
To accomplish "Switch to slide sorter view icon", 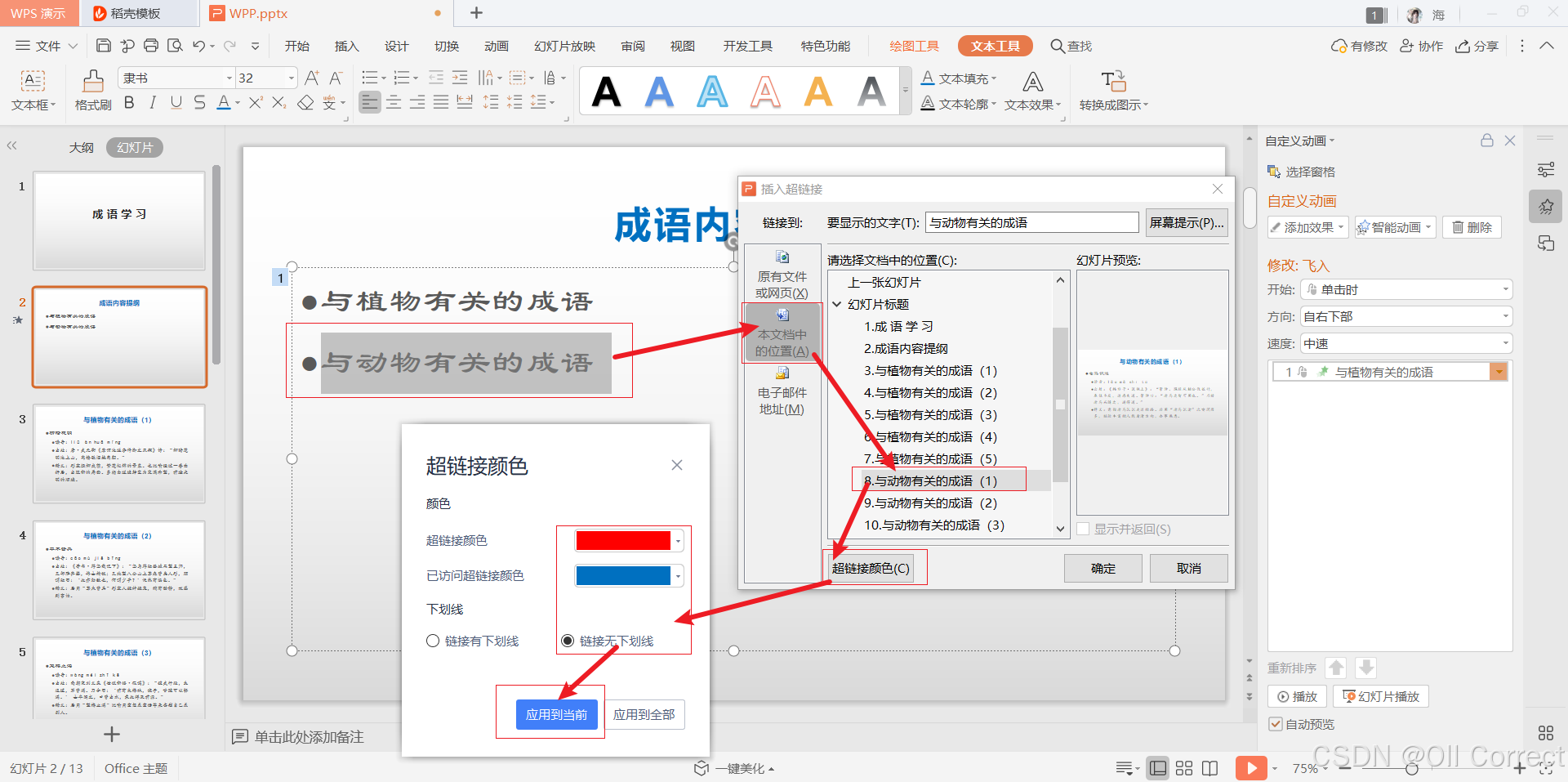I will click(1184, 768).
